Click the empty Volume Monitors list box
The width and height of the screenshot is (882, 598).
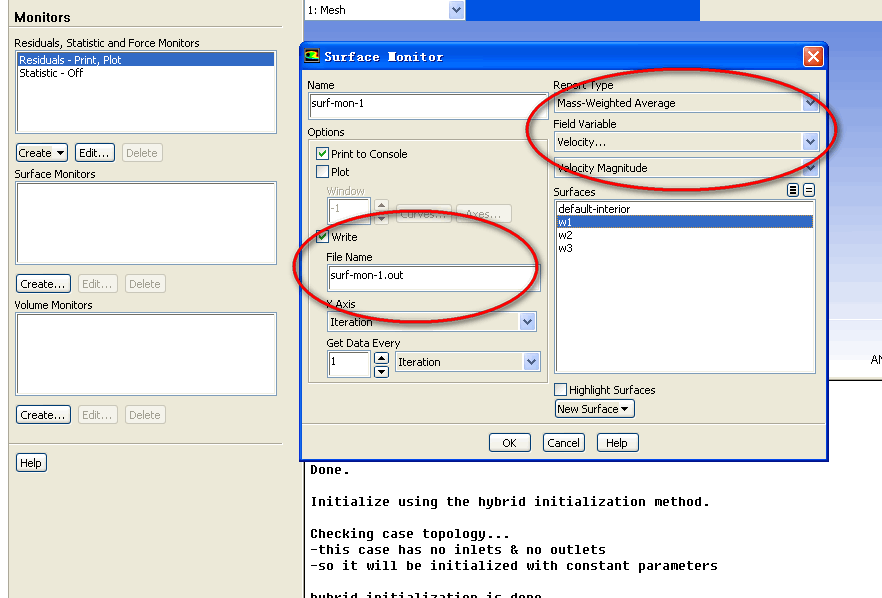pos(146,354)
